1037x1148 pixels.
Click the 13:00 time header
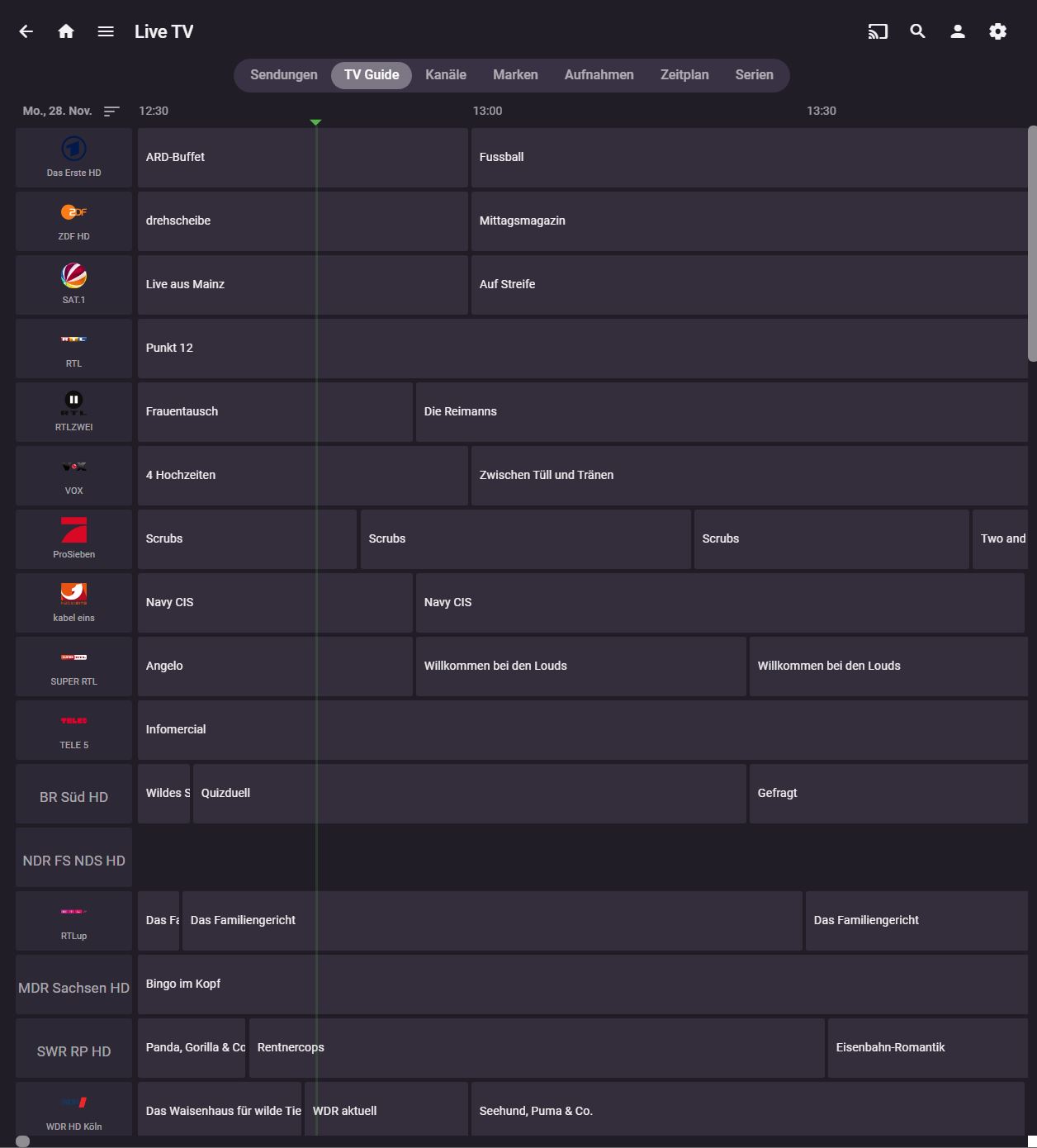coord(487,111)
